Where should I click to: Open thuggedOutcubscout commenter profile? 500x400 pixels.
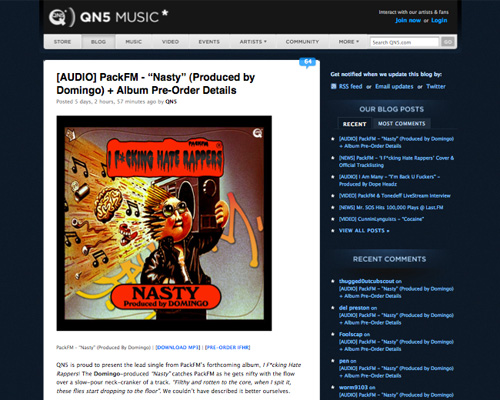click(367, 281)
